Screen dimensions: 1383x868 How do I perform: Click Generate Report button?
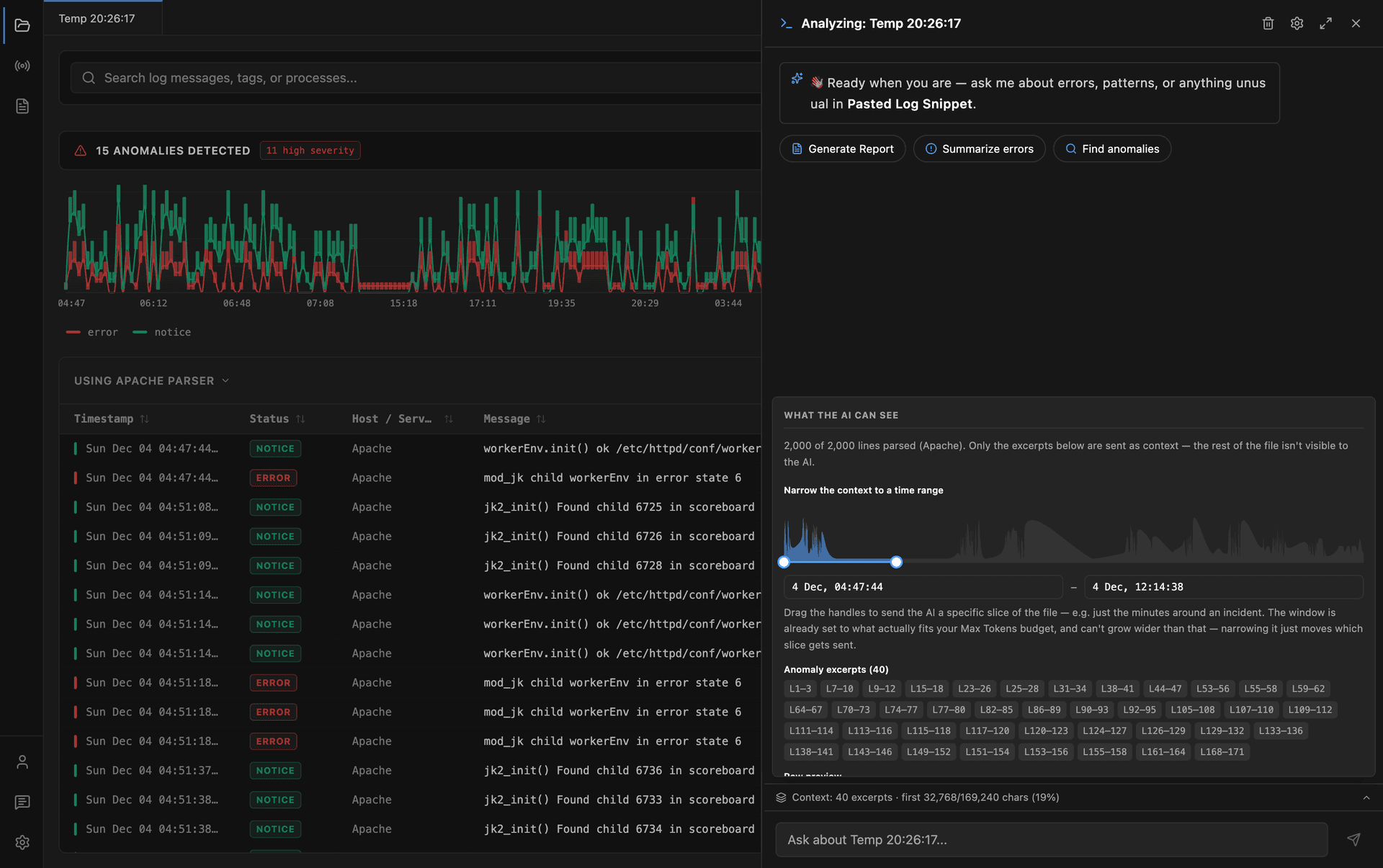tap(842, 149)
